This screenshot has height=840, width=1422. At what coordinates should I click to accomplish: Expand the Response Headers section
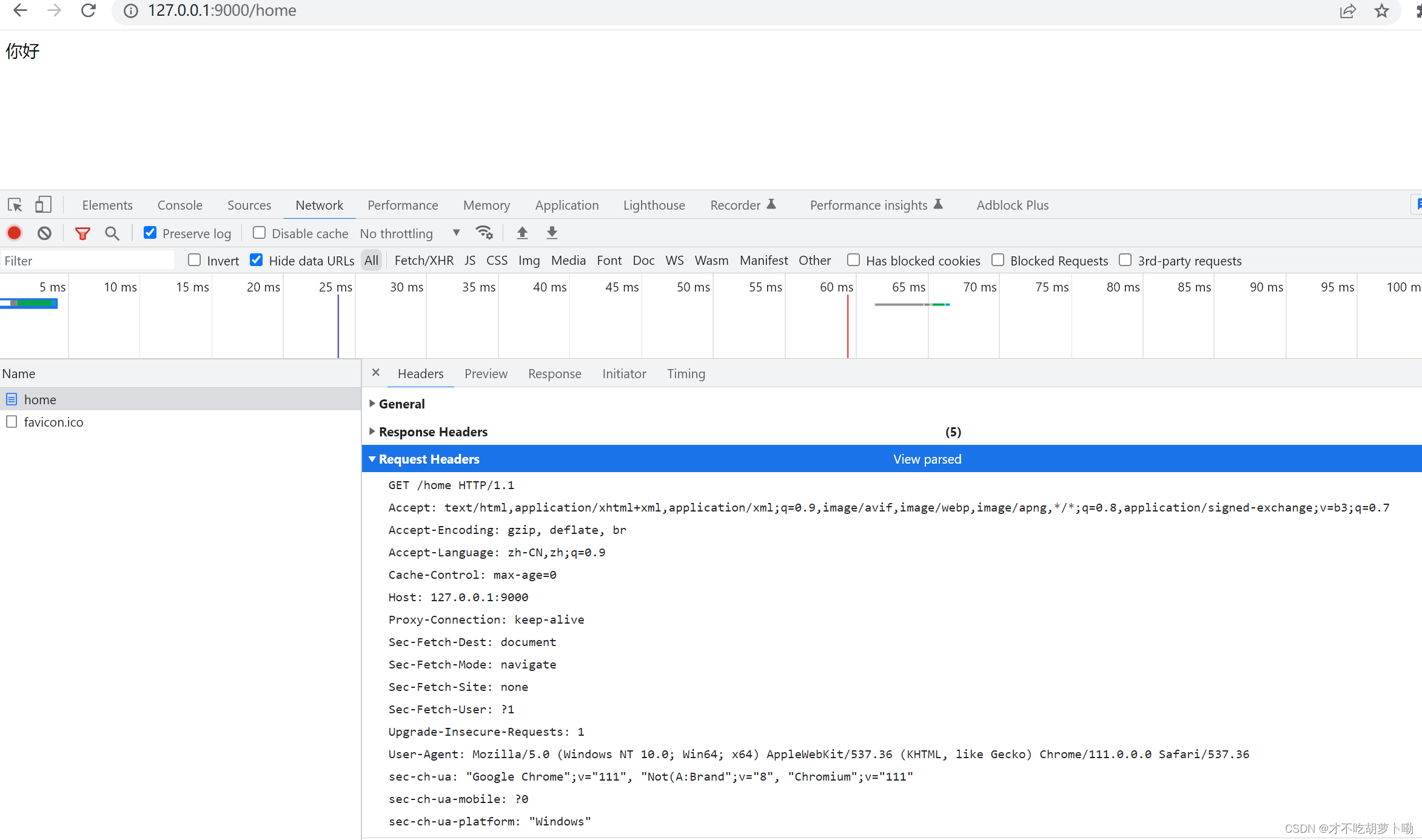[x=432, y=432]
